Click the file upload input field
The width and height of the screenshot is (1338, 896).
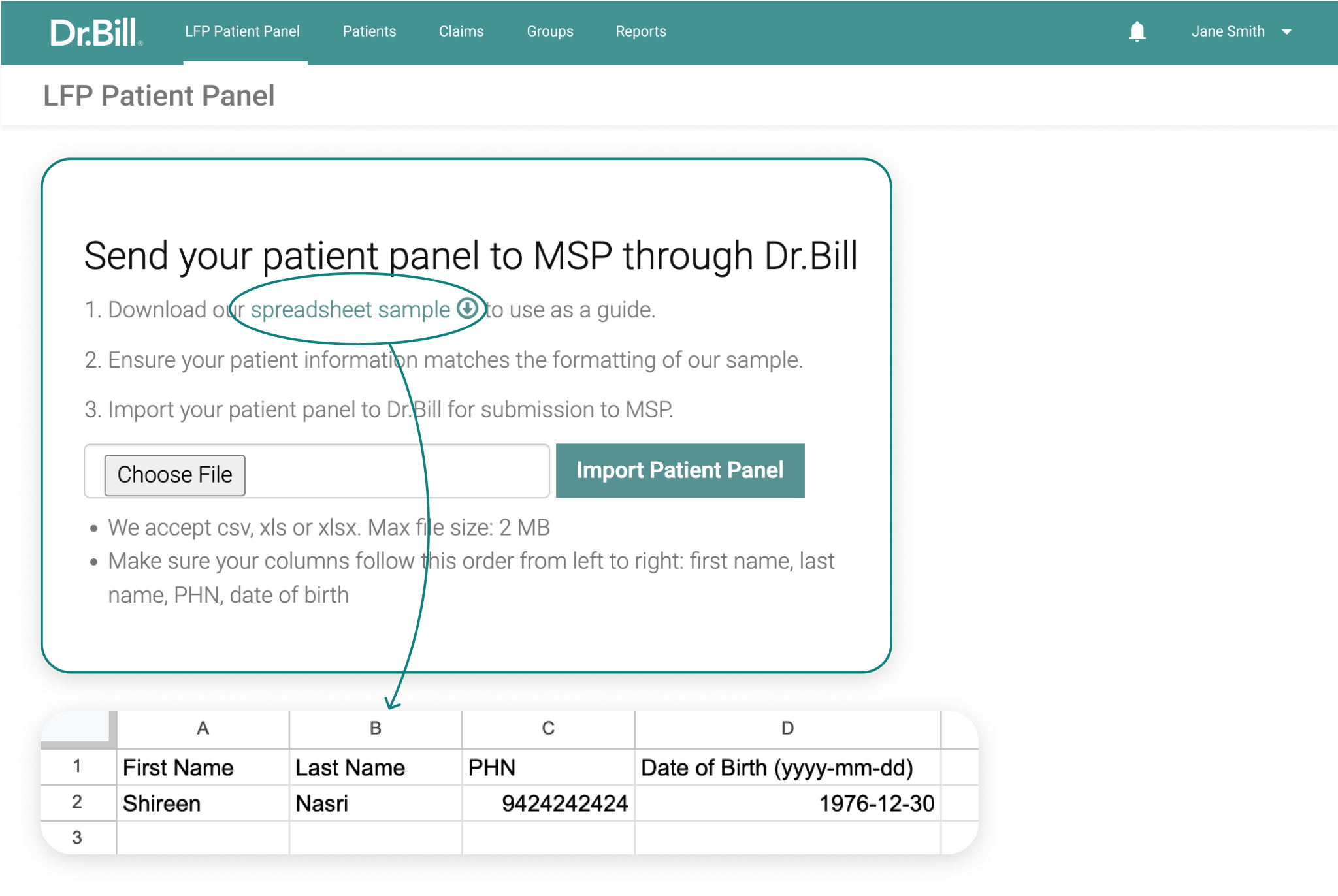point(317,471)
